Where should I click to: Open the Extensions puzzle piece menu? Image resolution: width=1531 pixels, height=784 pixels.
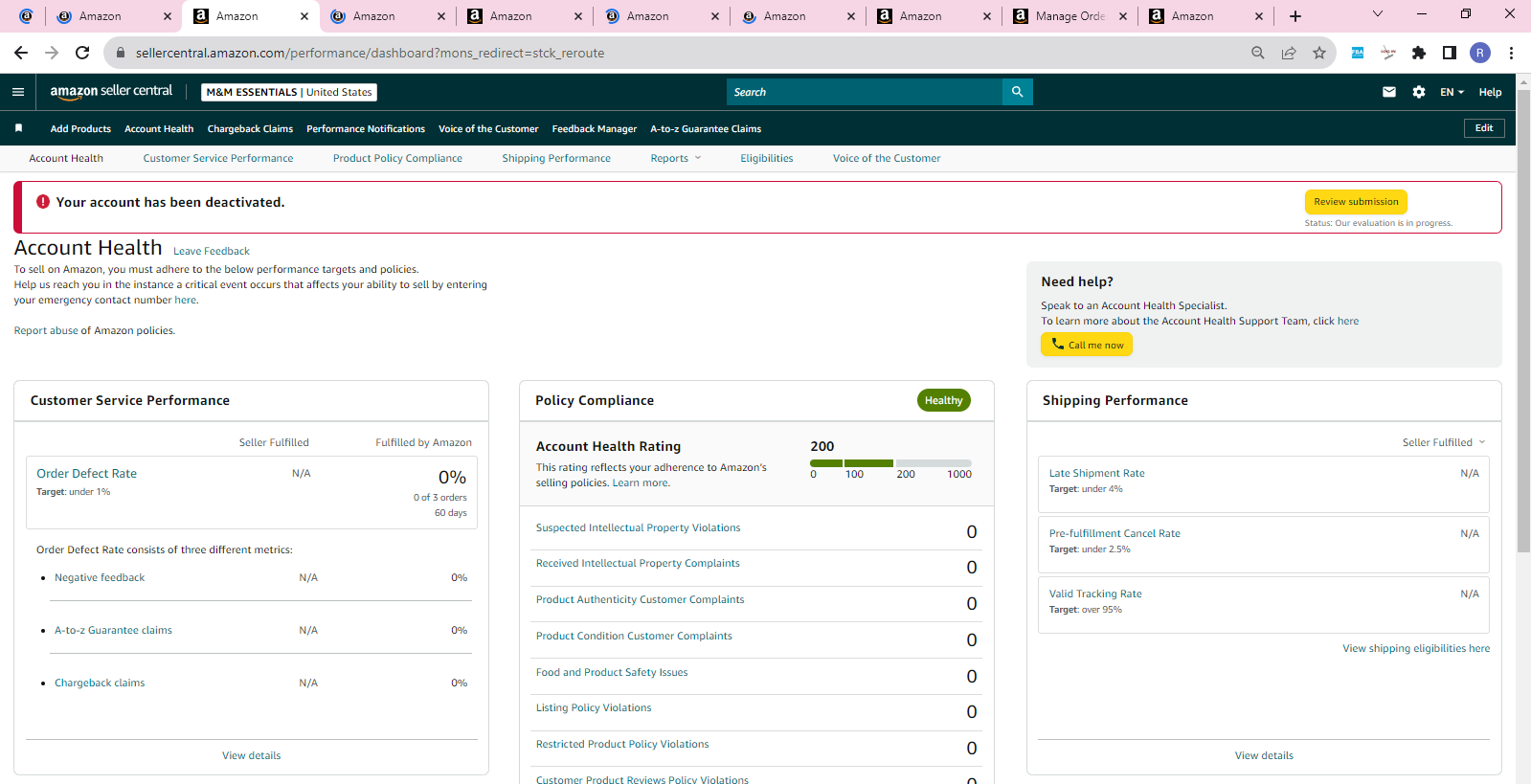coord(1419,53)
